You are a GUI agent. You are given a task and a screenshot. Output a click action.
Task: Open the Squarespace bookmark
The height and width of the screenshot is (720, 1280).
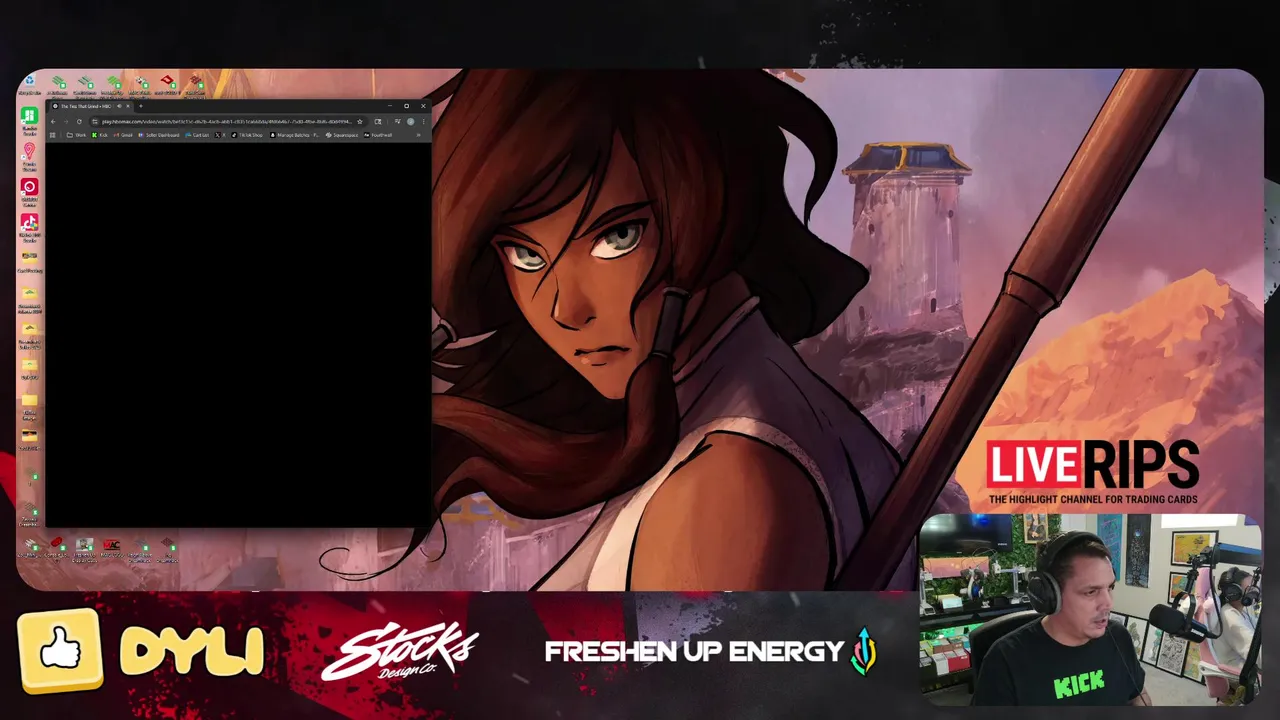click(342, 135)
